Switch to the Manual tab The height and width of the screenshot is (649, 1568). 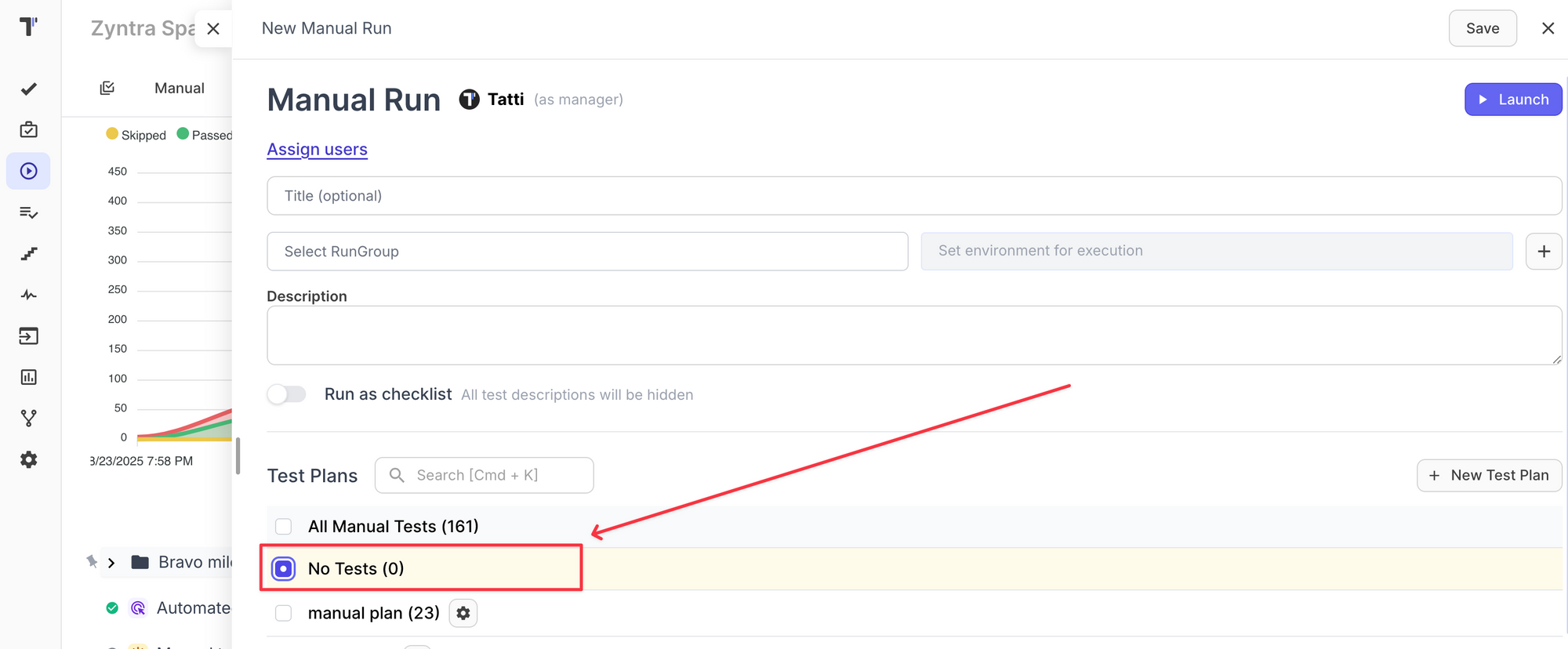coord(179,89)
